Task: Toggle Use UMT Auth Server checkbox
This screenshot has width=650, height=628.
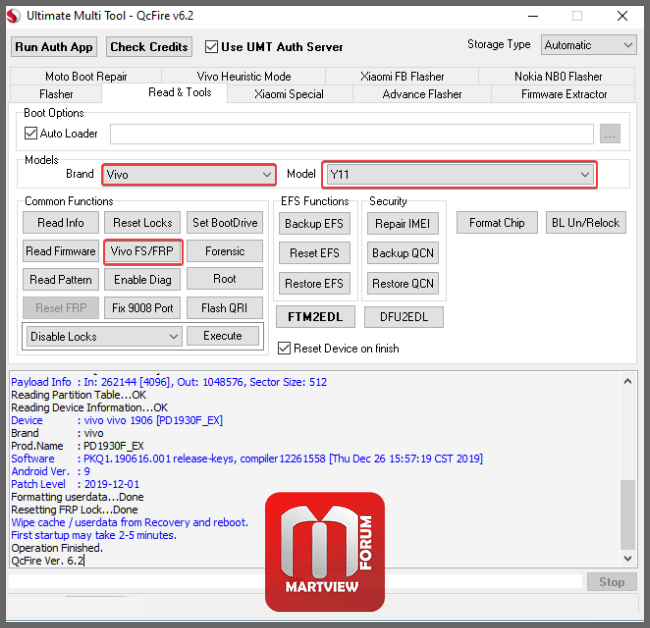Action: 211,47
